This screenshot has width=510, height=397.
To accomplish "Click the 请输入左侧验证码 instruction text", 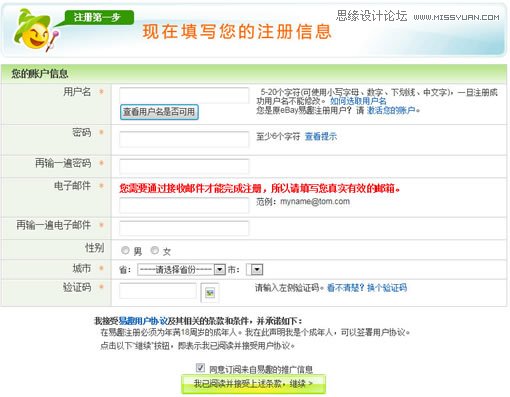I will 288,288.
